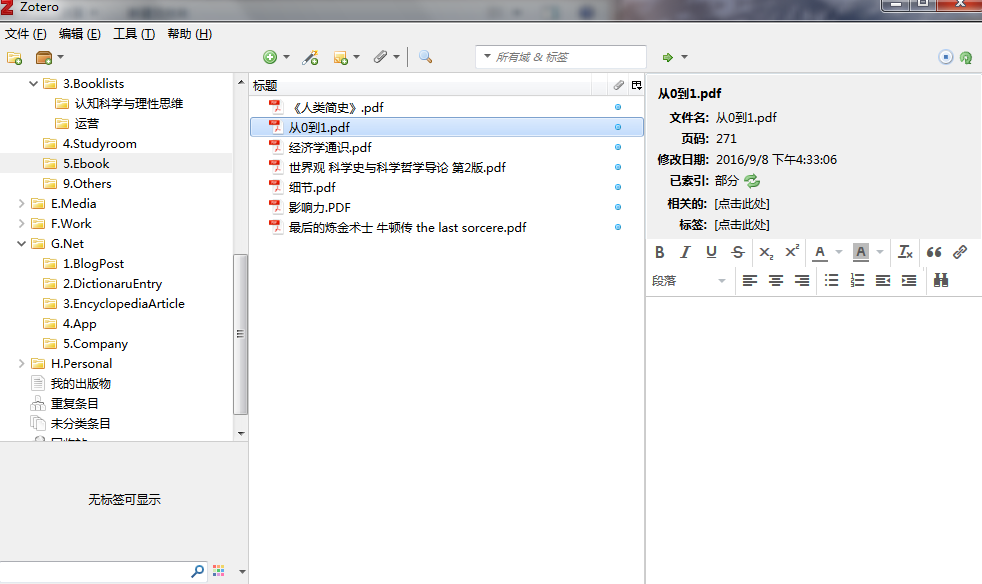
Task: Click the green Sync icon
Action: tap(966, 58)
